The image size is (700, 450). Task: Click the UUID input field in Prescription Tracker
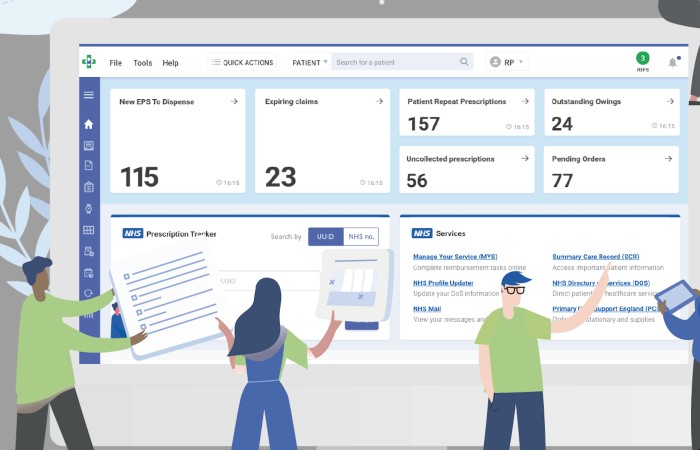(268, 281)
